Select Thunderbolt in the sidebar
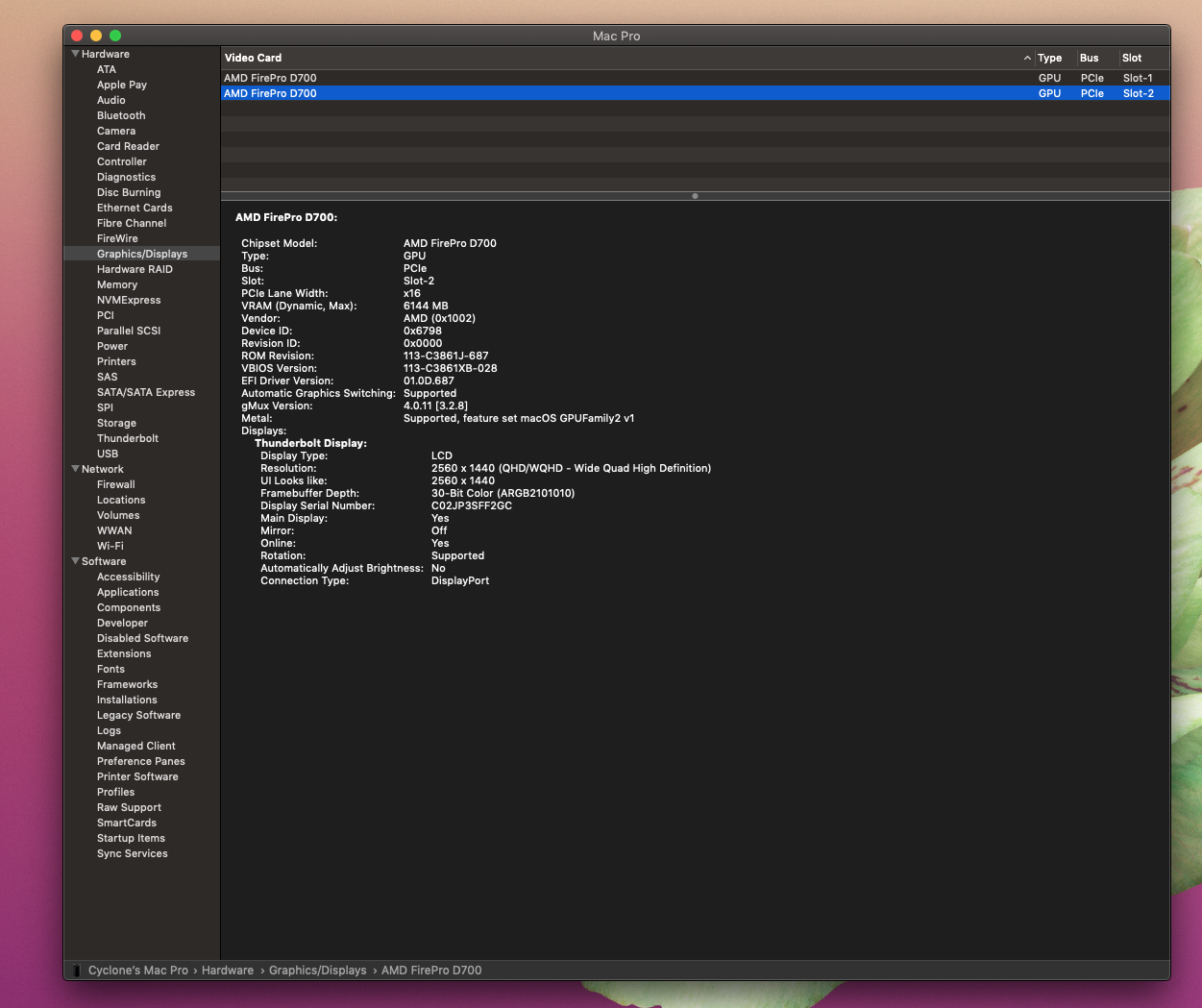This screenshot has height=1008, width=1202. [x=127, y=438]
